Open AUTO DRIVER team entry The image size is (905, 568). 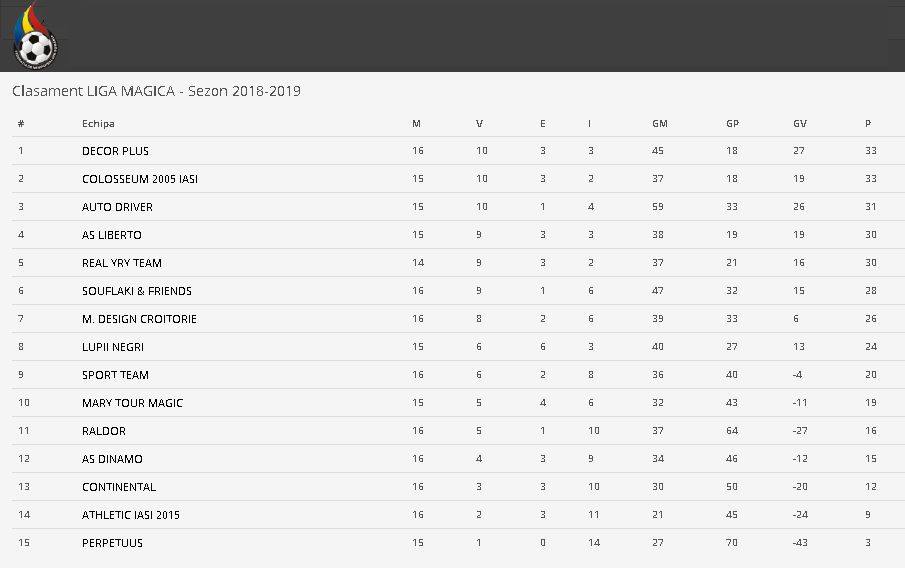[x=117, y=207]
